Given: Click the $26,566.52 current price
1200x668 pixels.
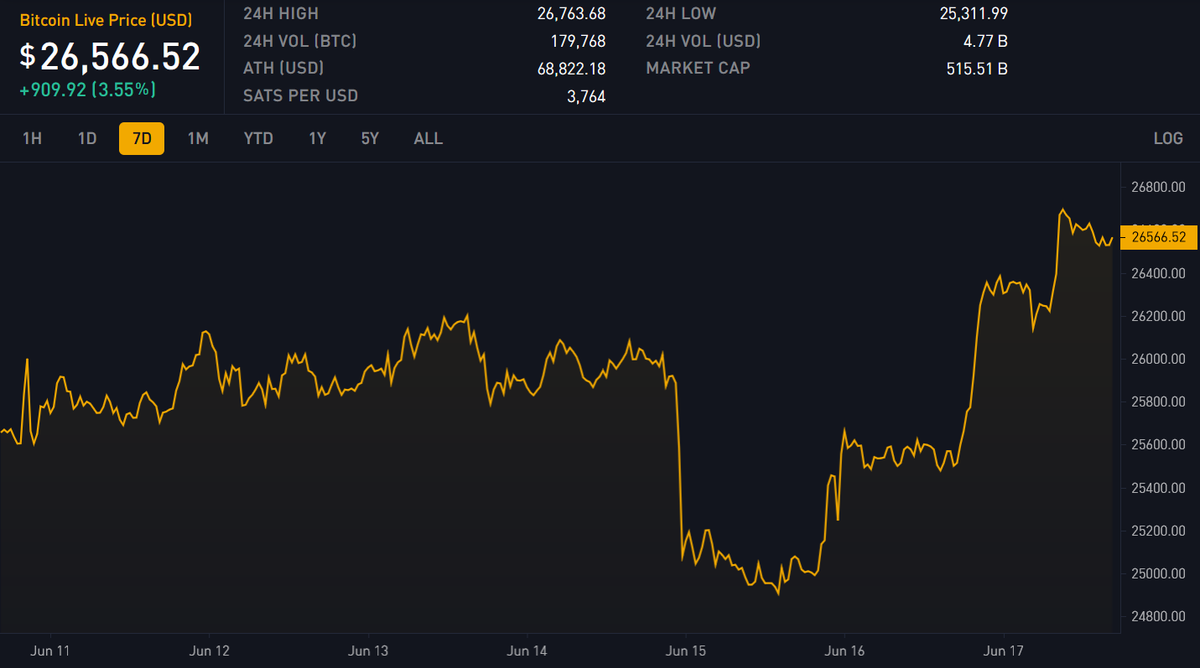Looking at the screenshot, I should (110, 56).
